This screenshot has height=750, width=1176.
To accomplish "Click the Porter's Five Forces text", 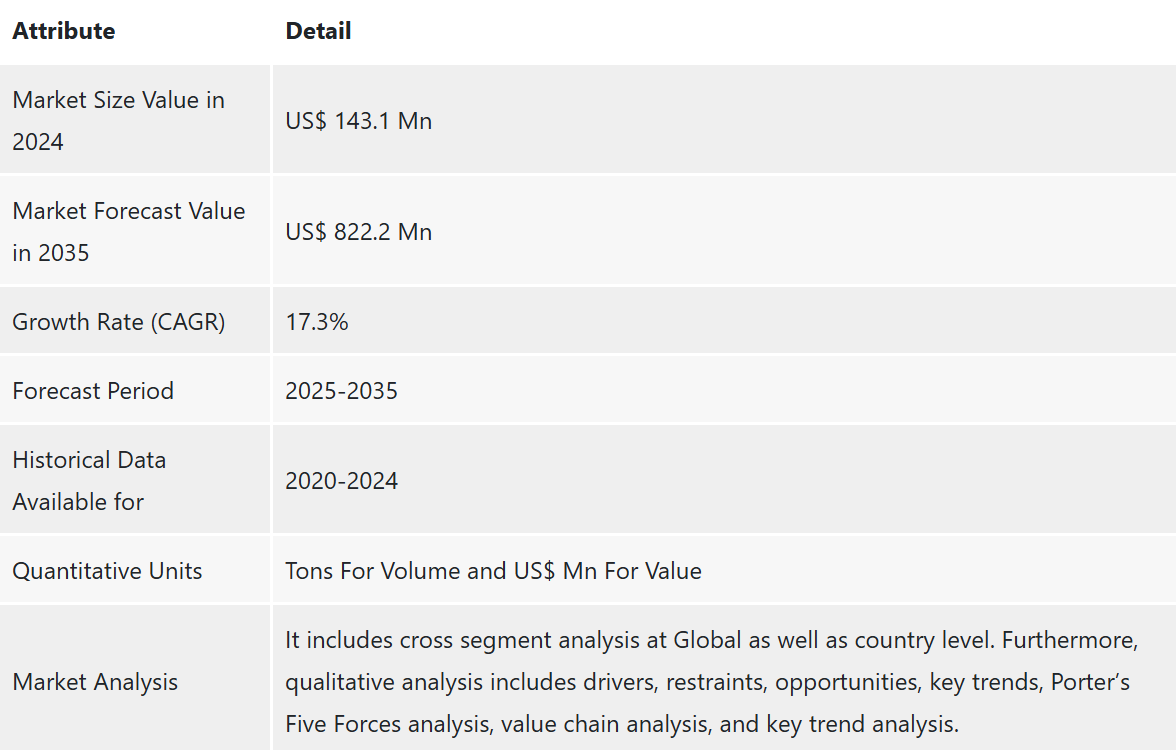I will tap(1088, 682).
